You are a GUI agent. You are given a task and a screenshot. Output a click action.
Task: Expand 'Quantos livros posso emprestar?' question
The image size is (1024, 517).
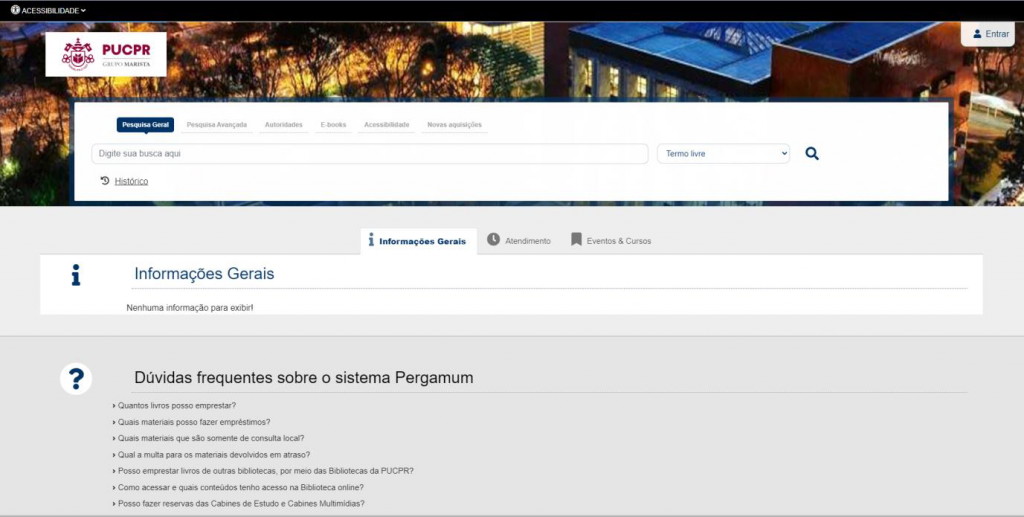point(176,406)
